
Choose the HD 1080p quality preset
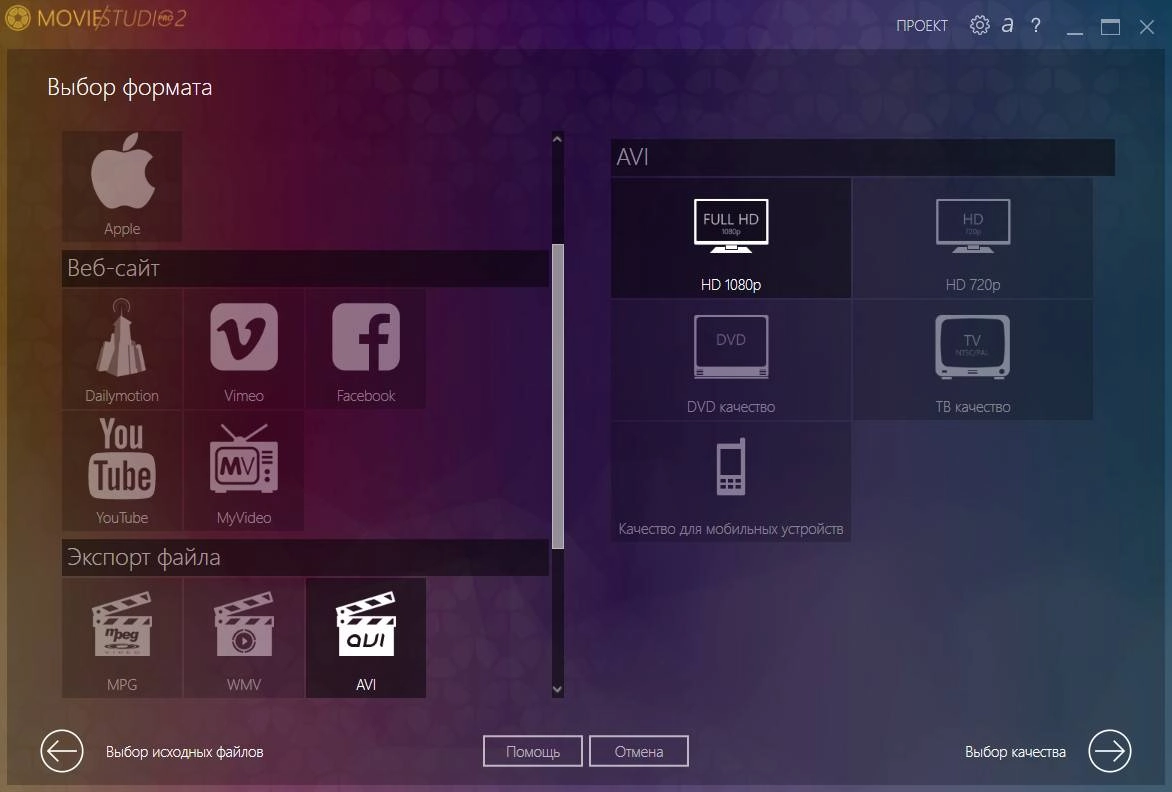pyautogui.click(x=731, y=238)
